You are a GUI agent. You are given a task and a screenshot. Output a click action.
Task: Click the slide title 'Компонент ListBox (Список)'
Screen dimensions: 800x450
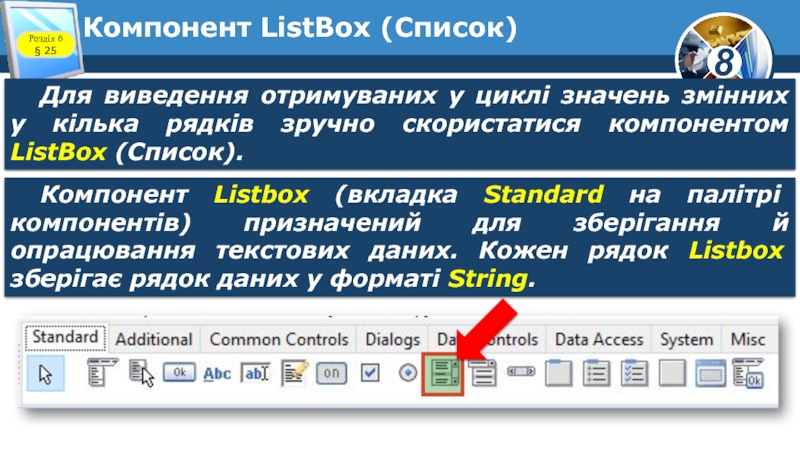click(x=300, y=27)
